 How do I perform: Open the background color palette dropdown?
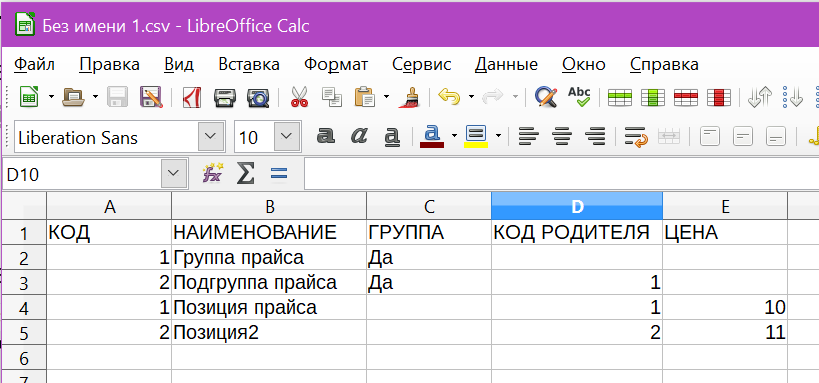(x=498, y=136)
